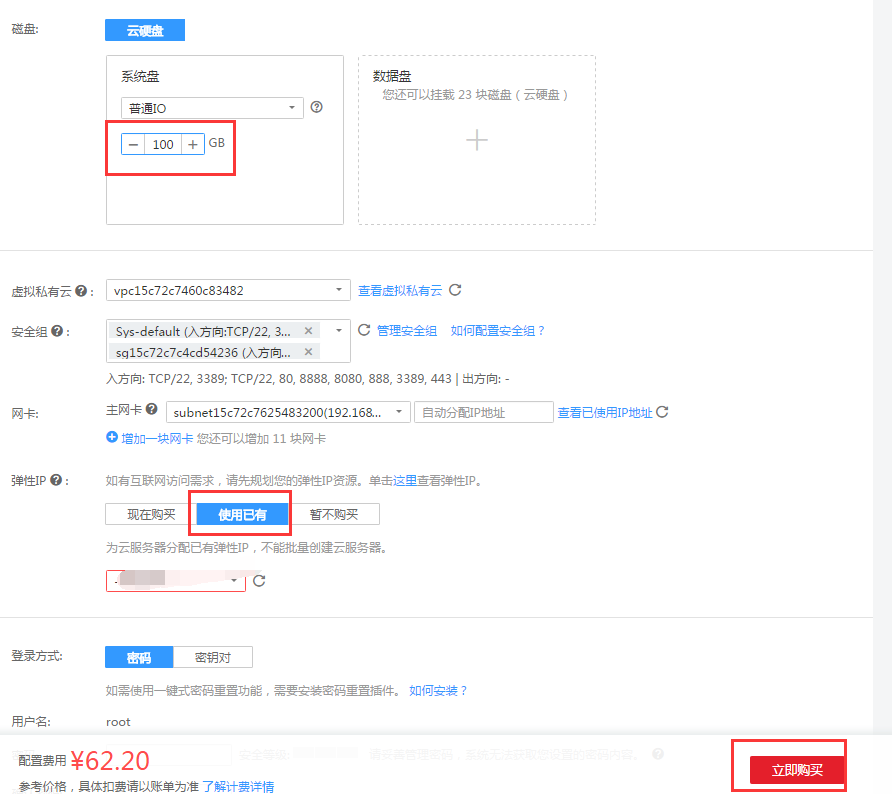Click the plus icon to add data disk
This screenshot has height=794, width=892.
pos(477,140)
